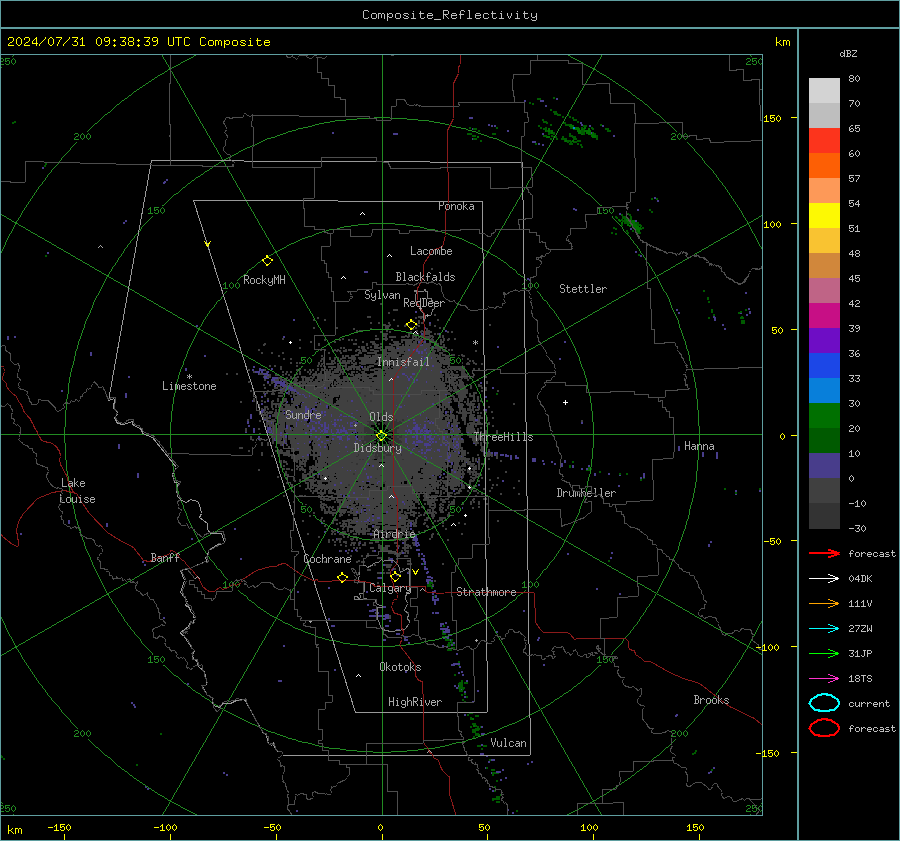
Task: Click the 'Limestone' label
Action: click(x=189, y=386)
